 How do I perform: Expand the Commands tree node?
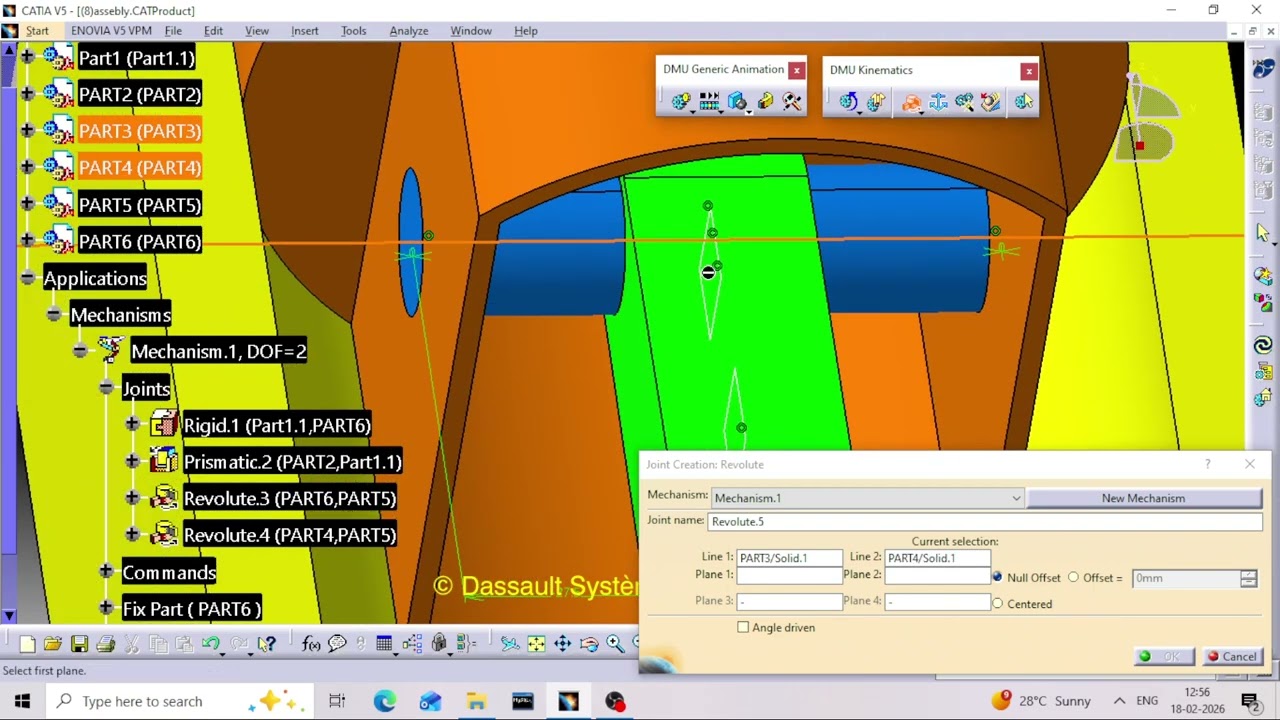click(106, 572)
